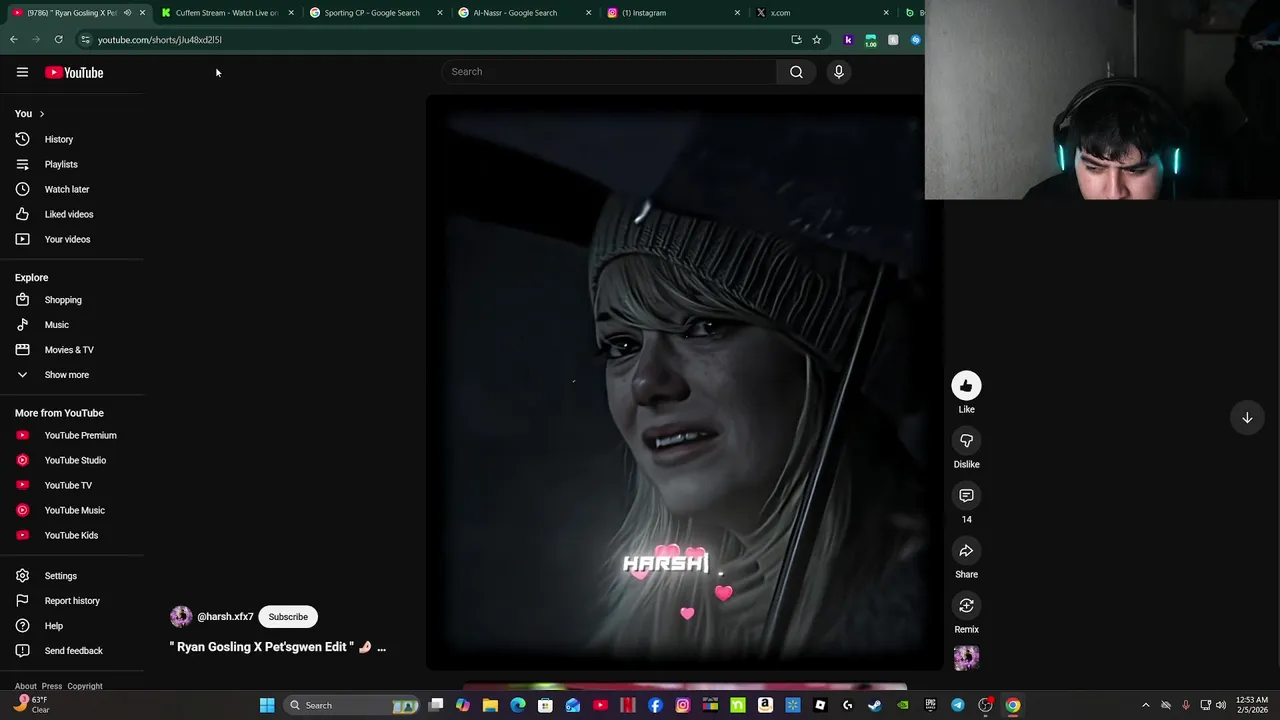
Task: Go back in browser
Action: pos(14,40)
